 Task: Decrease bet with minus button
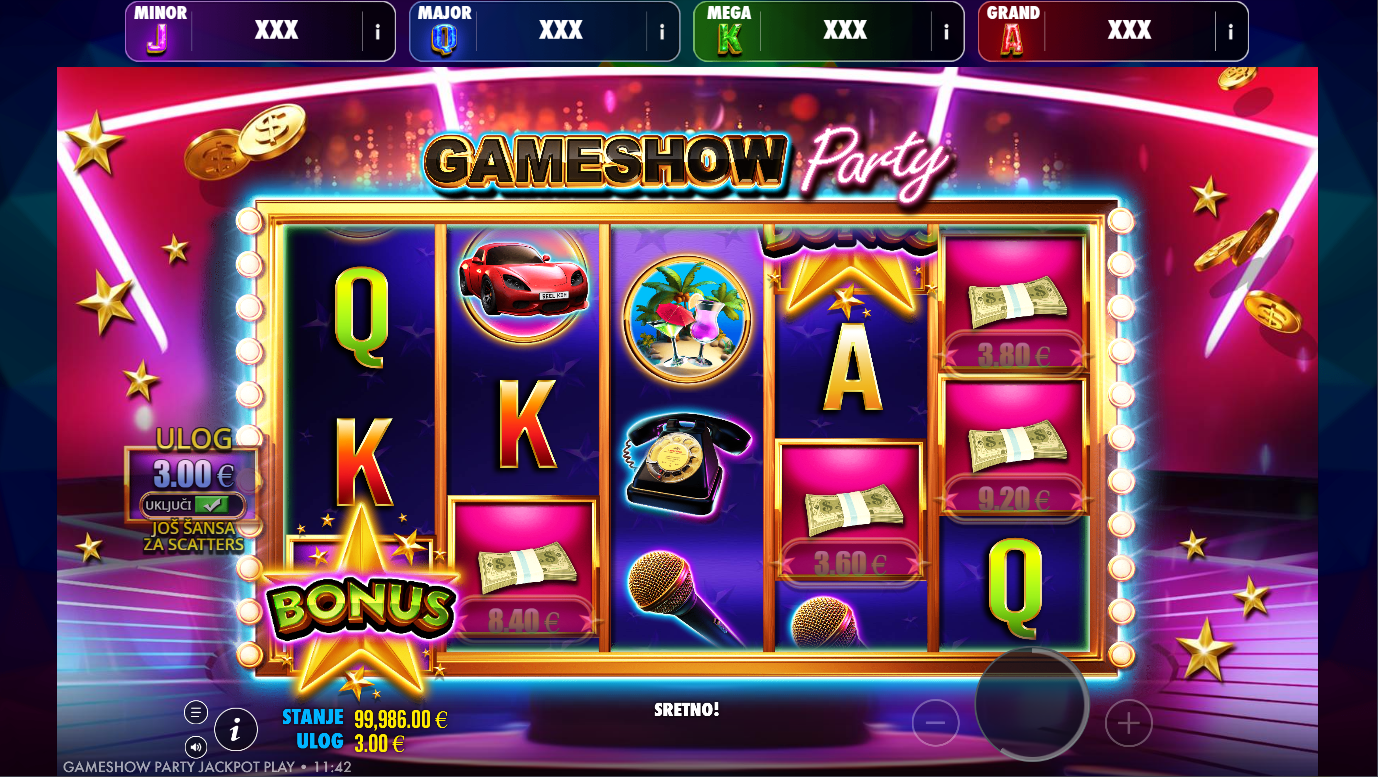[936, 722]
